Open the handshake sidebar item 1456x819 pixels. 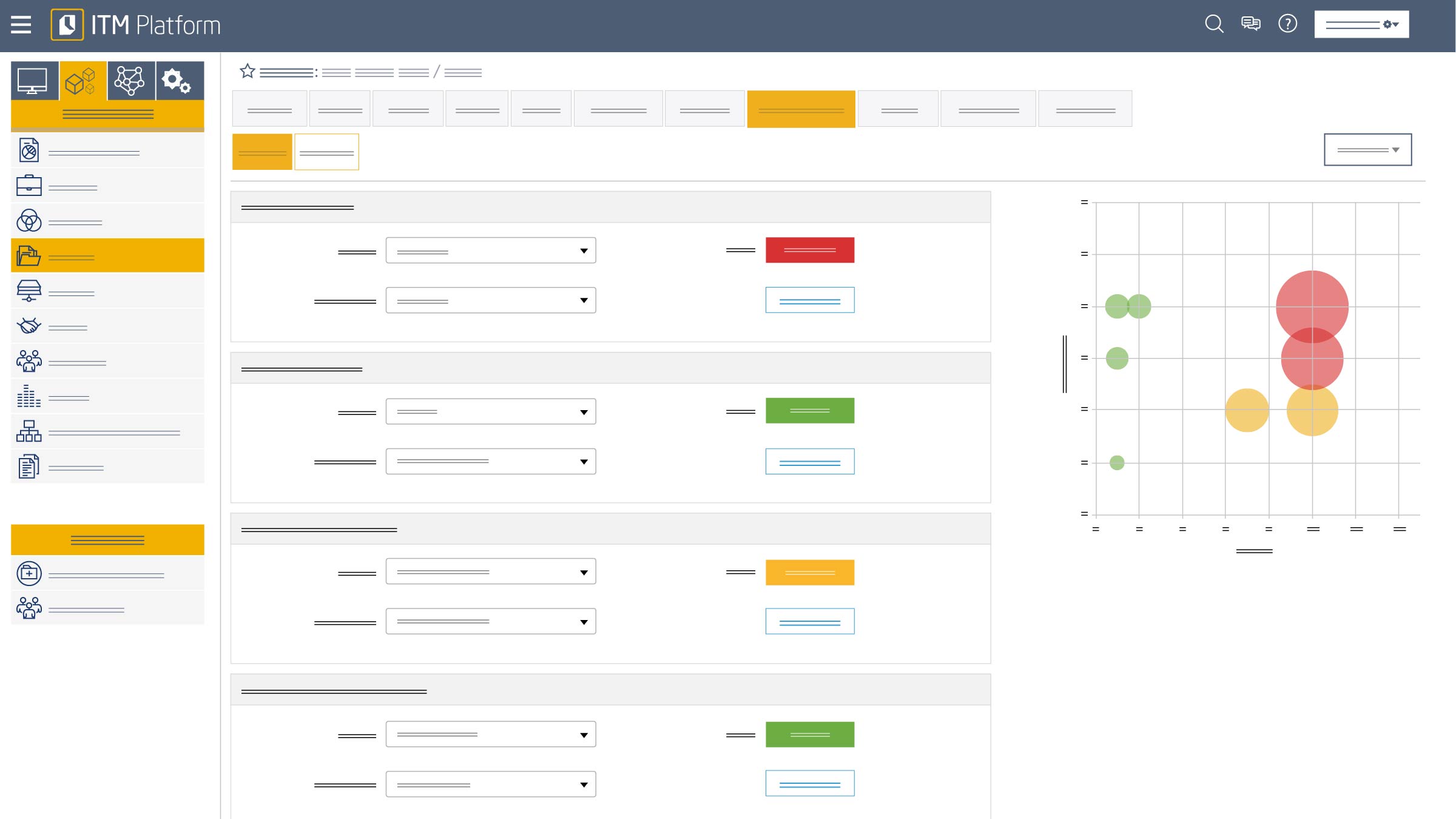(x=107, y=326)
